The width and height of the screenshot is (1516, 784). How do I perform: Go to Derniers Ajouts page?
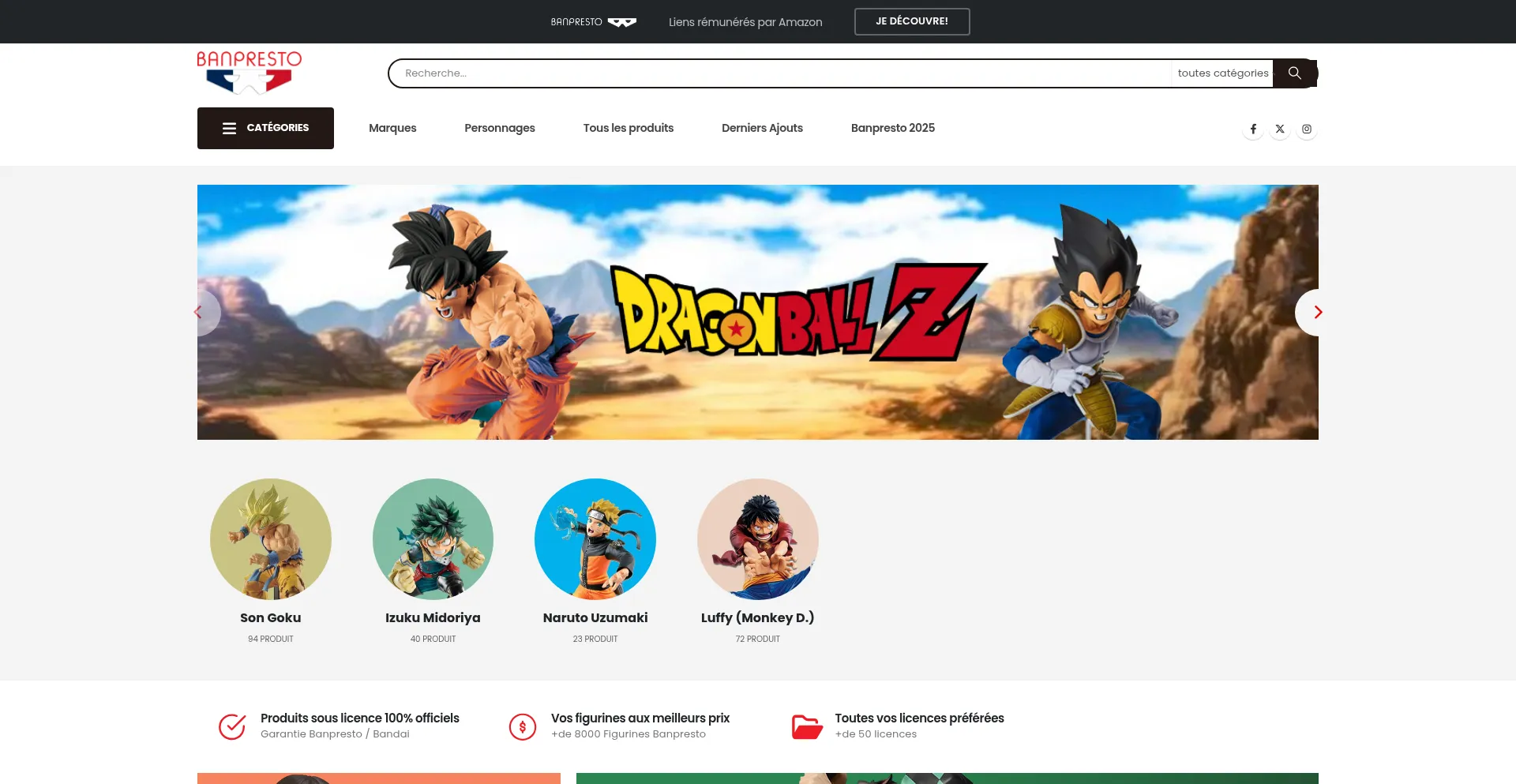(x=762, y=128)
